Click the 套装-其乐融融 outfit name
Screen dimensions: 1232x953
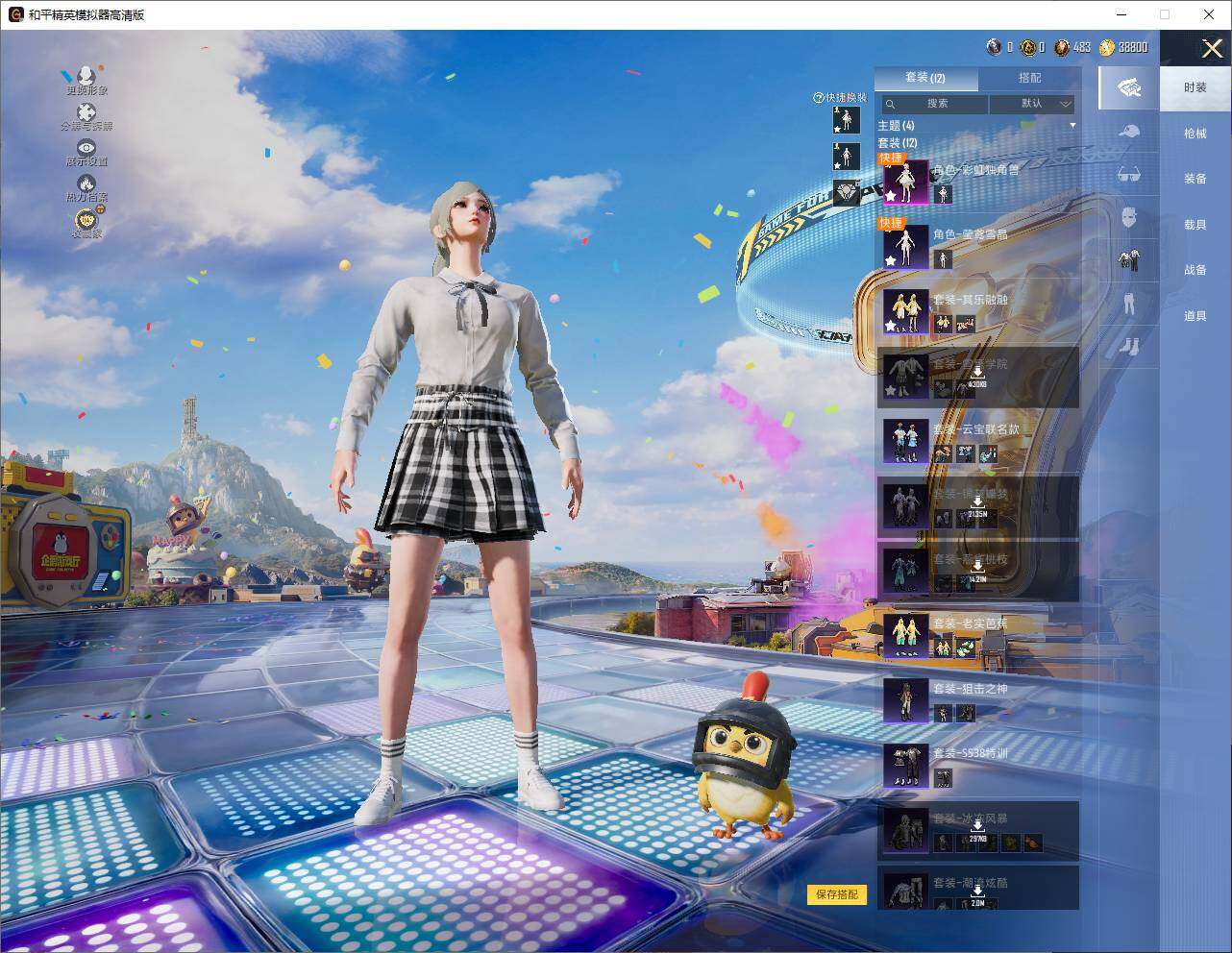[971, 300]
